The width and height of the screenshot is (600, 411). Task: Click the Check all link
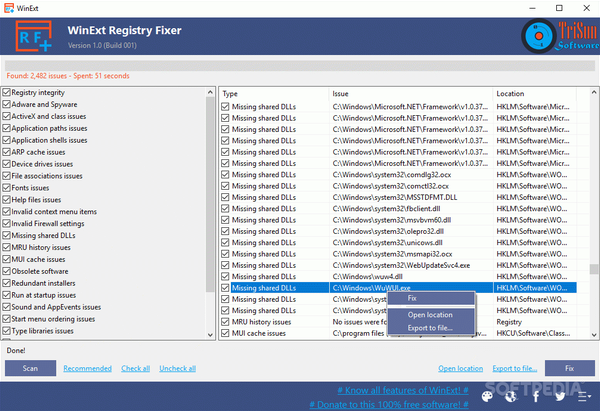coord(135,368)
